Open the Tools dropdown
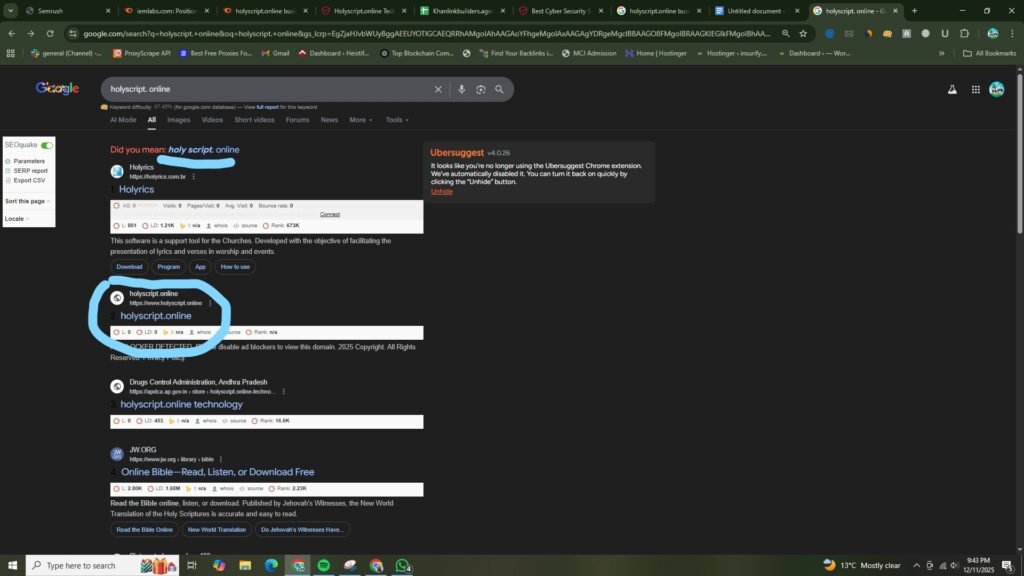The height and width of the screenshot is (576, 1024). pos(397,120)
